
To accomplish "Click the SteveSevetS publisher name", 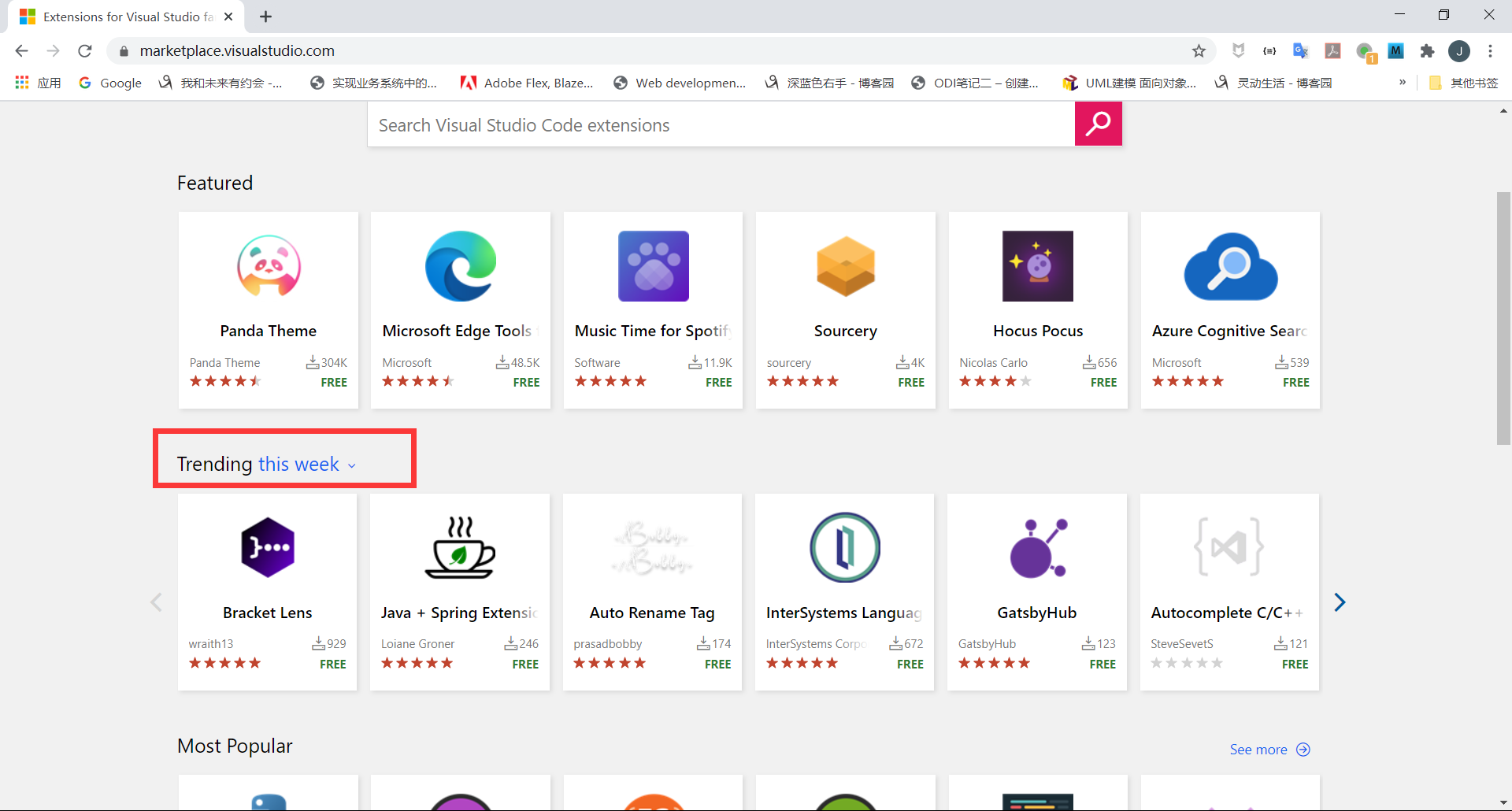I will [1182, 644].
